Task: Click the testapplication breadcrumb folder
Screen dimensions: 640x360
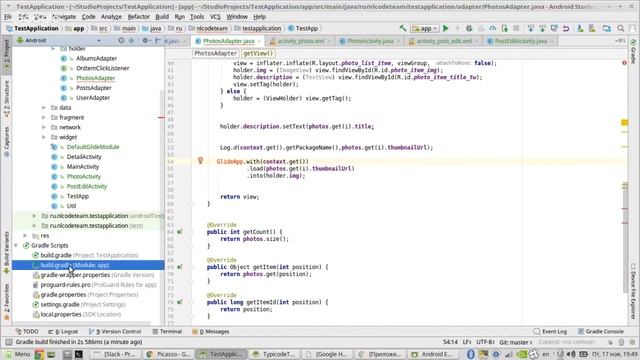Action: 258,28
